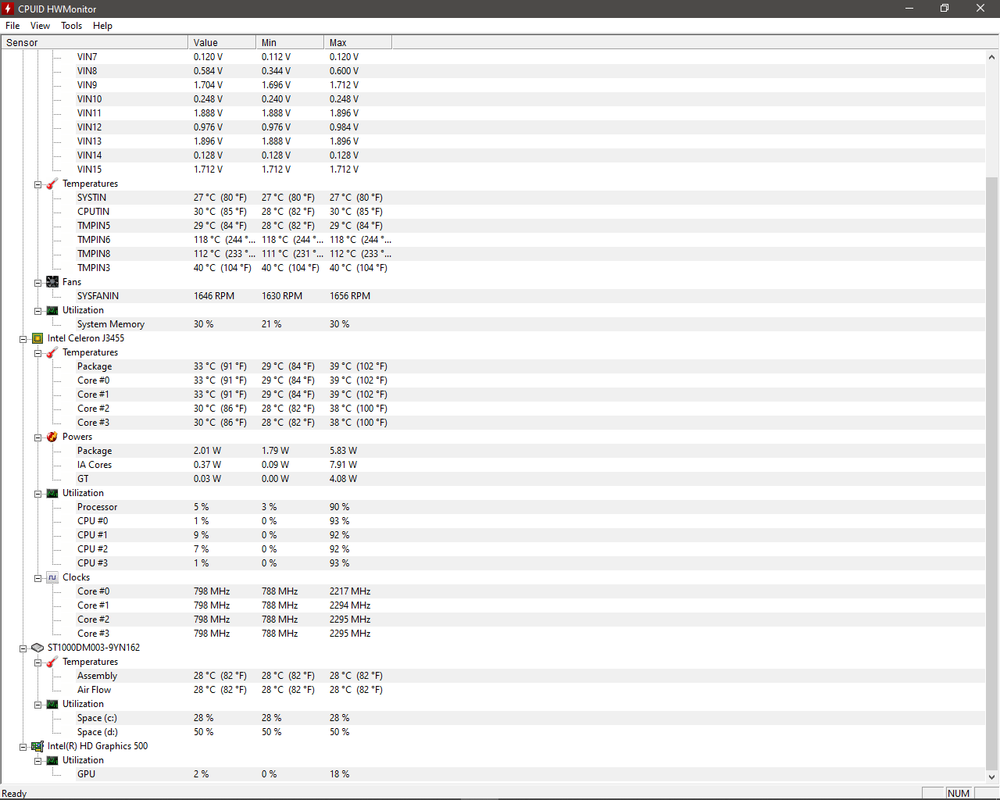Viewport: 1000px width, 800px height.
Task: Open the Tools menu
Action: (x=71, y=26)
